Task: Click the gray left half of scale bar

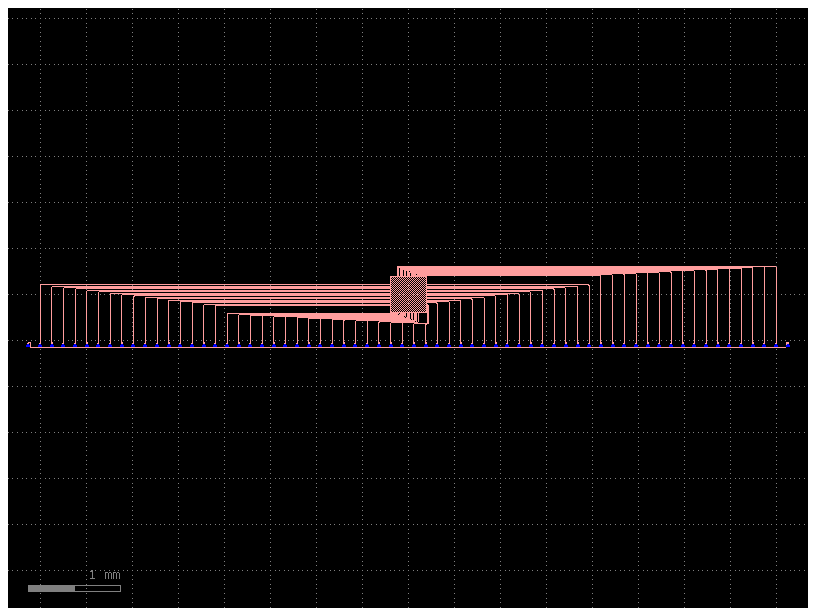Action: (x=51, y=588)
